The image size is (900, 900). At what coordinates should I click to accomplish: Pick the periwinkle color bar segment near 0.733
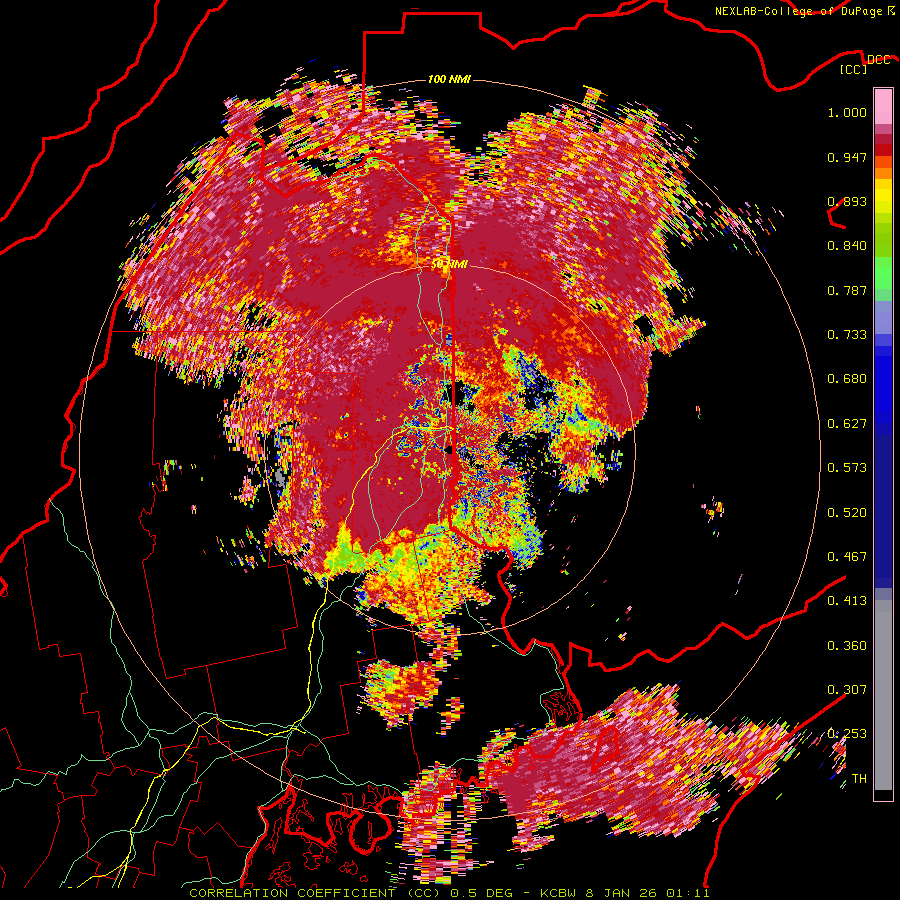pyautogui.click(x=883, y=317)
